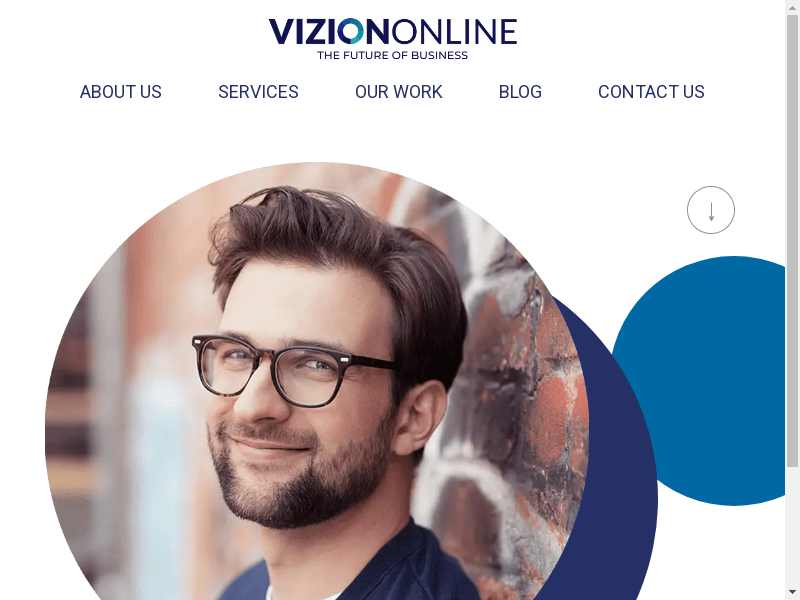Select Contact Us in navigation
The width and height of the screenshot is (800, 600).
tap(651, 92)
